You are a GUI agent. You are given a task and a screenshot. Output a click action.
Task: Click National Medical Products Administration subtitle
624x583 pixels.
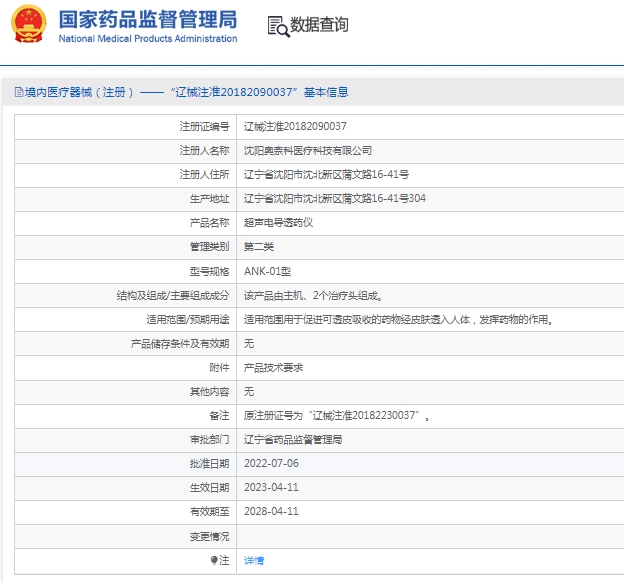click(148, 39)
